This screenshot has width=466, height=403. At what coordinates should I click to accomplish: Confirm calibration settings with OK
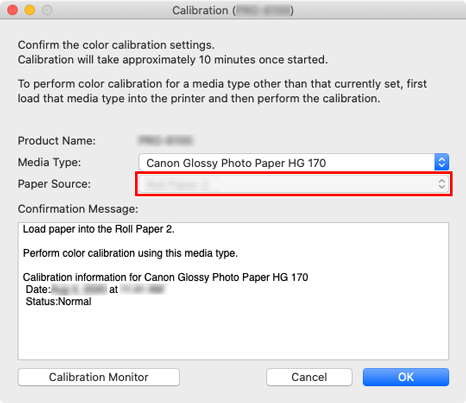406,377
